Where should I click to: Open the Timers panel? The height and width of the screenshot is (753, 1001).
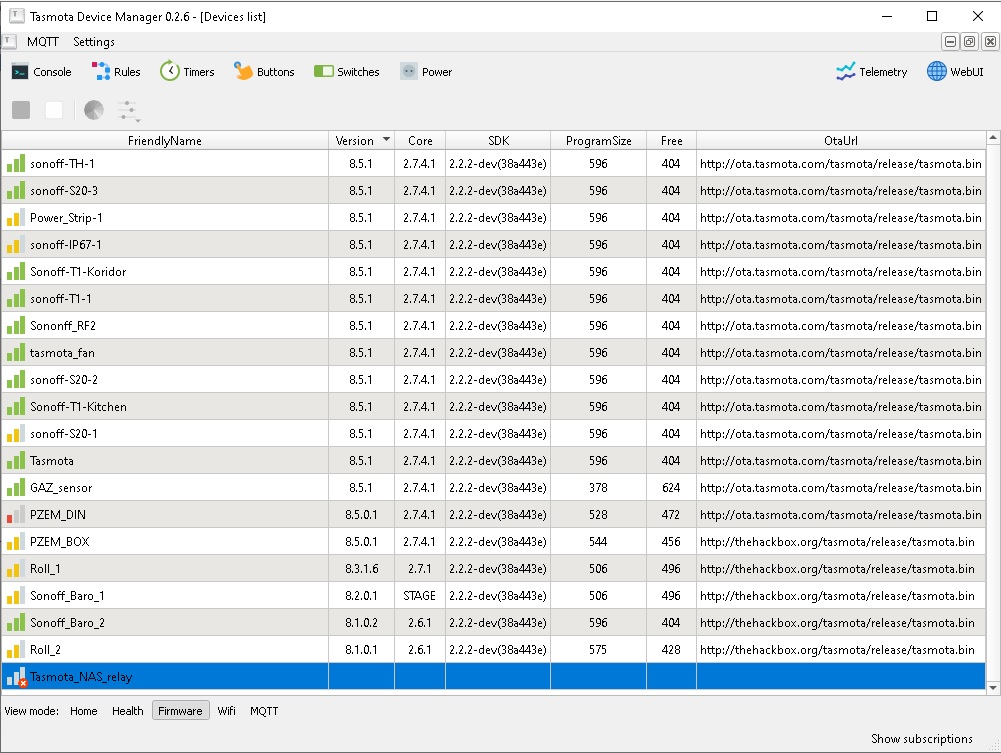[187, 72]
